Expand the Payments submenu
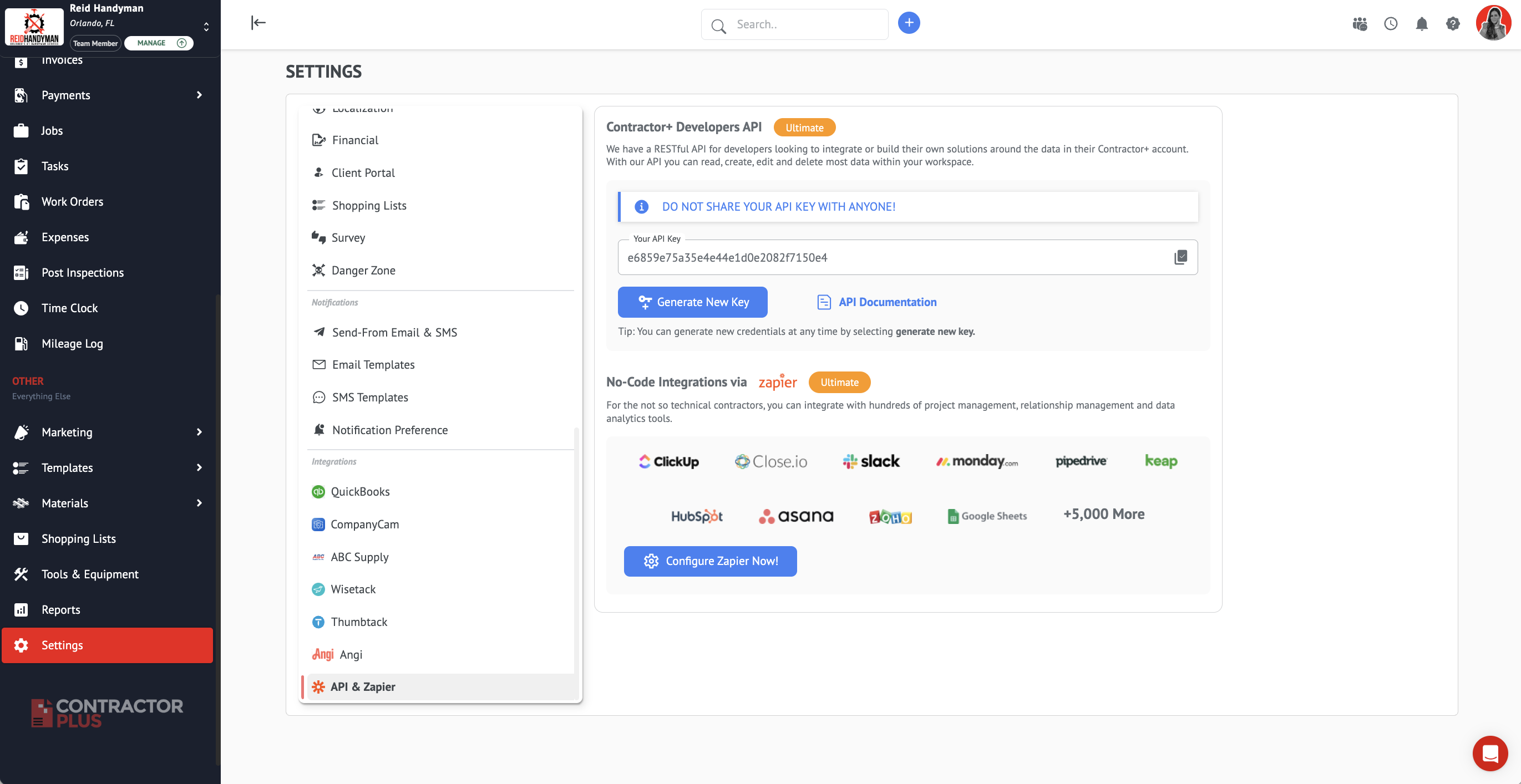The height and width of the screenshot is (784, 1521). click(199, 95)
